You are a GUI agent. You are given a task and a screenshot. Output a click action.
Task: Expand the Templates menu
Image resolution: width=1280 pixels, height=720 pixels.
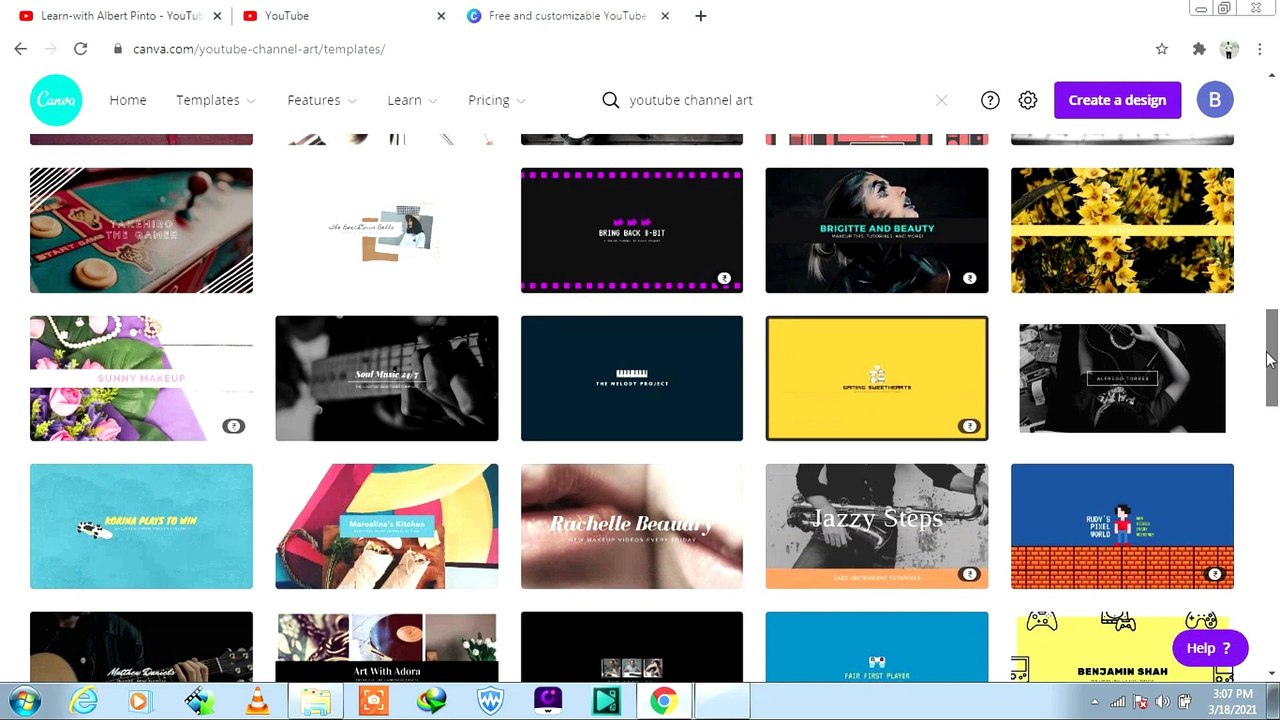click(x=216, y=100)
